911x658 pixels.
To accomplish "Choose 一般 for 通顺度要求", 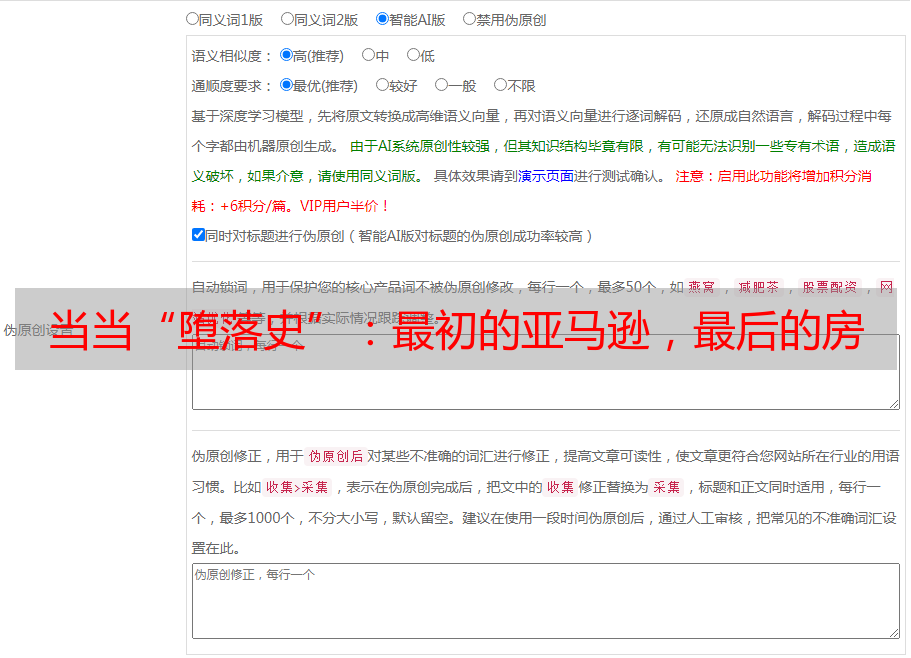I will click(442, 85).
